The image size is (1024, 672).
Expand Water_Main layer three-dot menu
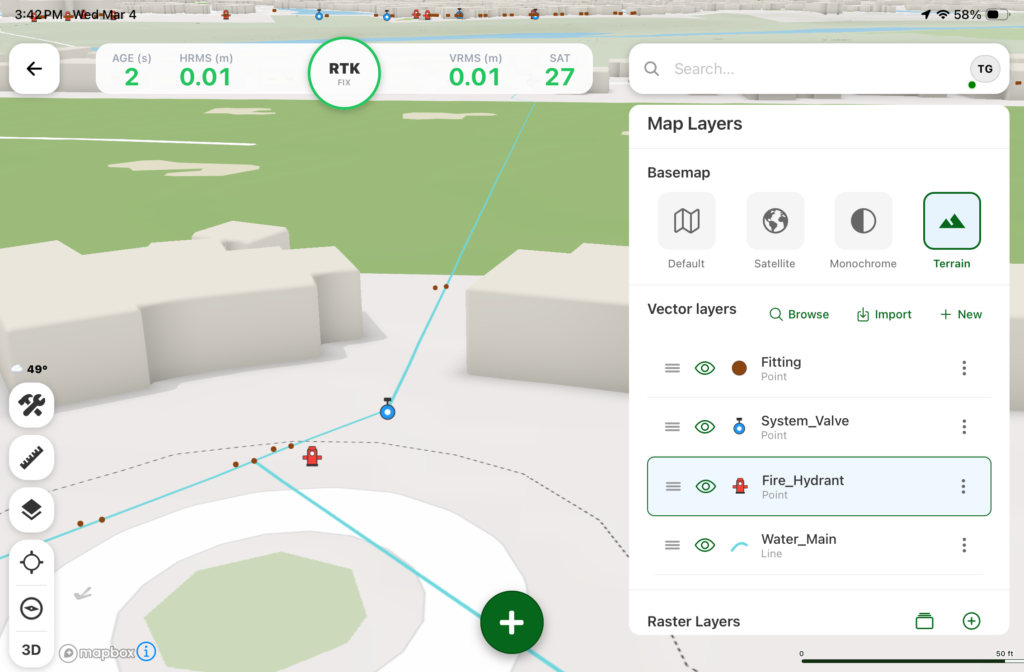[964, 545]
